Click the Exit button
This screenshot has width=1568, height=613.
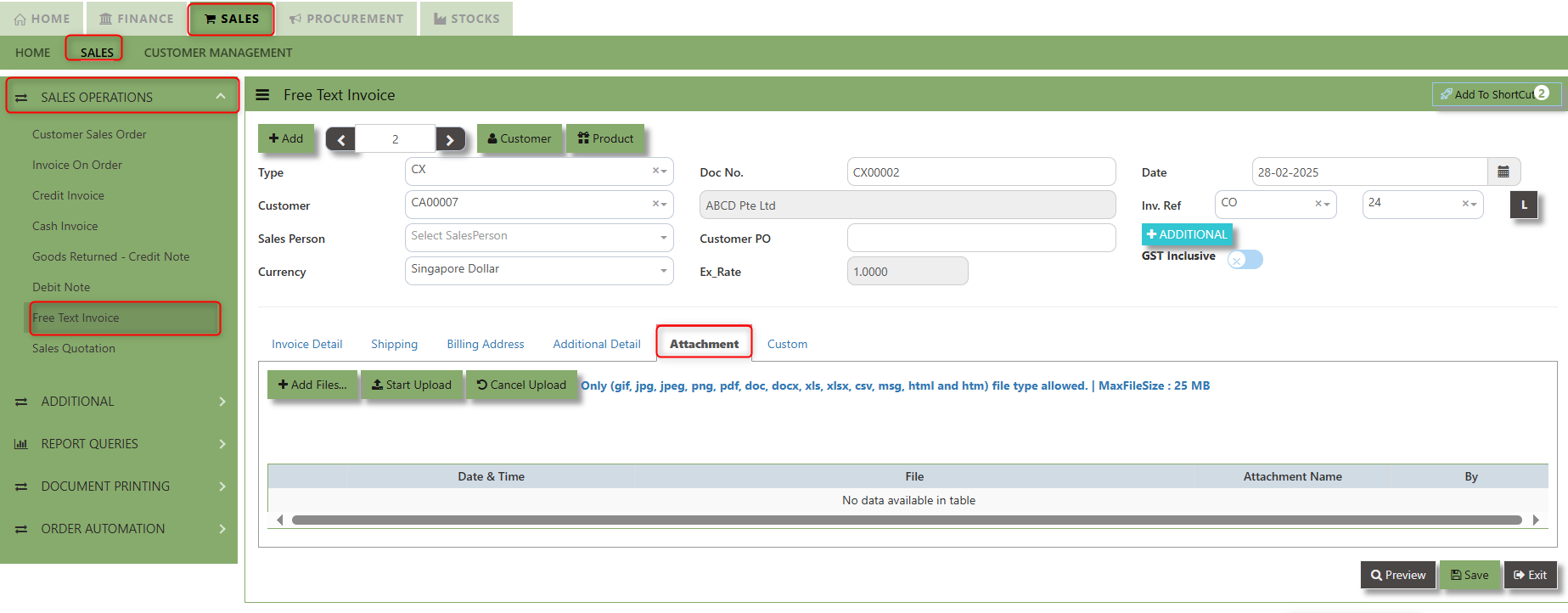pyautogui.click(x=1530, y=575)
